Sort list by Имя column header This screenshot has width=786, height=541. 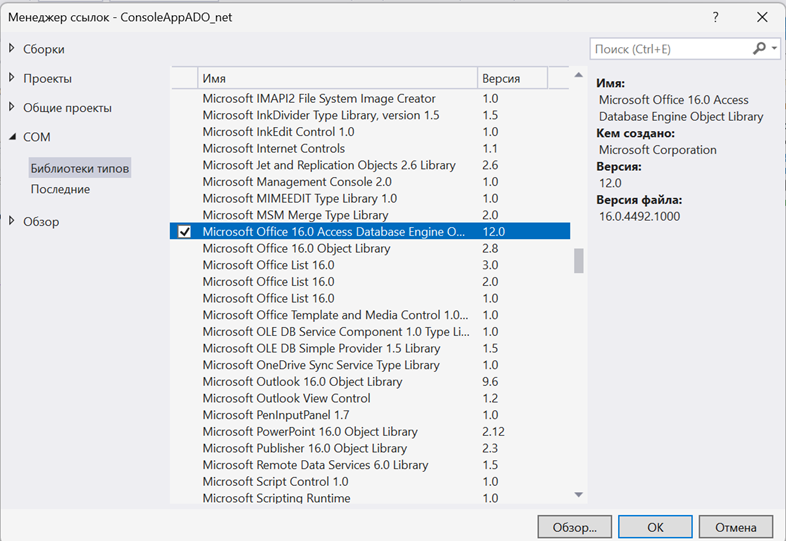point(336,78)
